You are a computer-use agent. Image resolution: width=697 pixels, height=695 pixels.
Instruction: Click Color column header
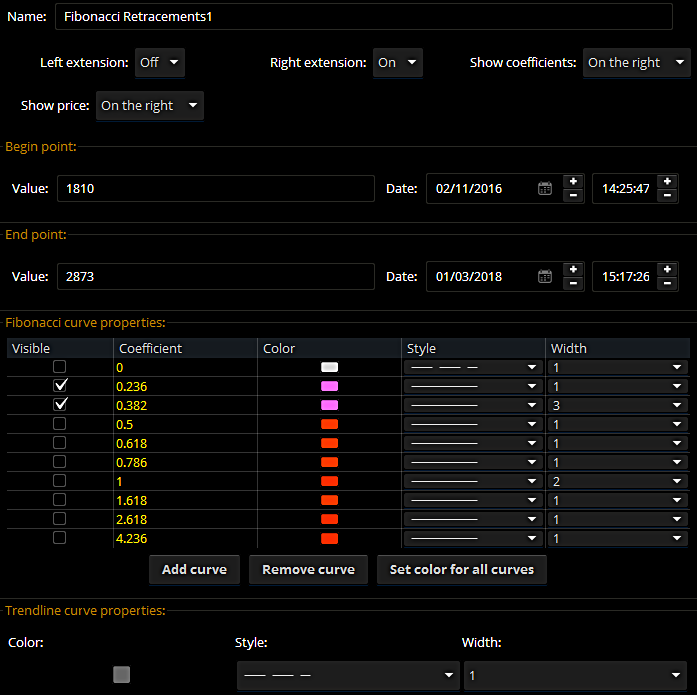tap(329, 348)
